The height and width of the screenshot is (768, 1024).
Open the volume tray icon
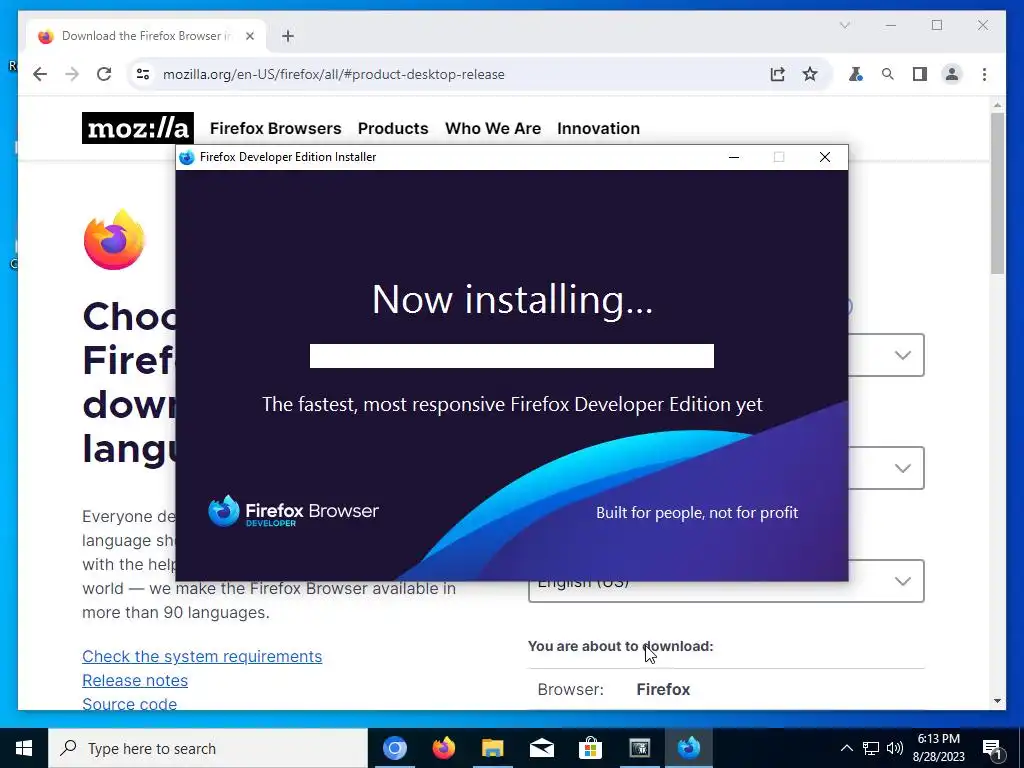tap(895, 748)
